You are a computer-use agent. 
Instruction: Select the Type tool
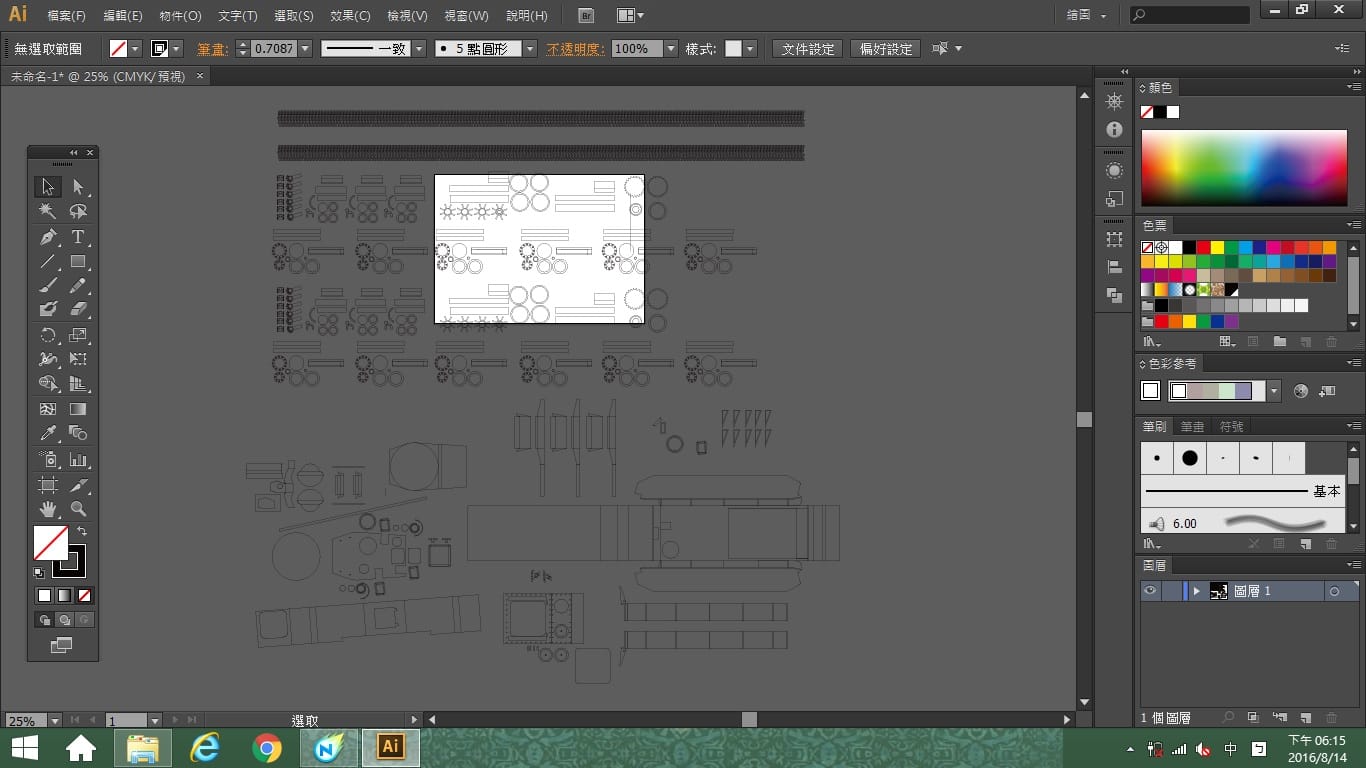pyautogui.click(x=78, y=237)
